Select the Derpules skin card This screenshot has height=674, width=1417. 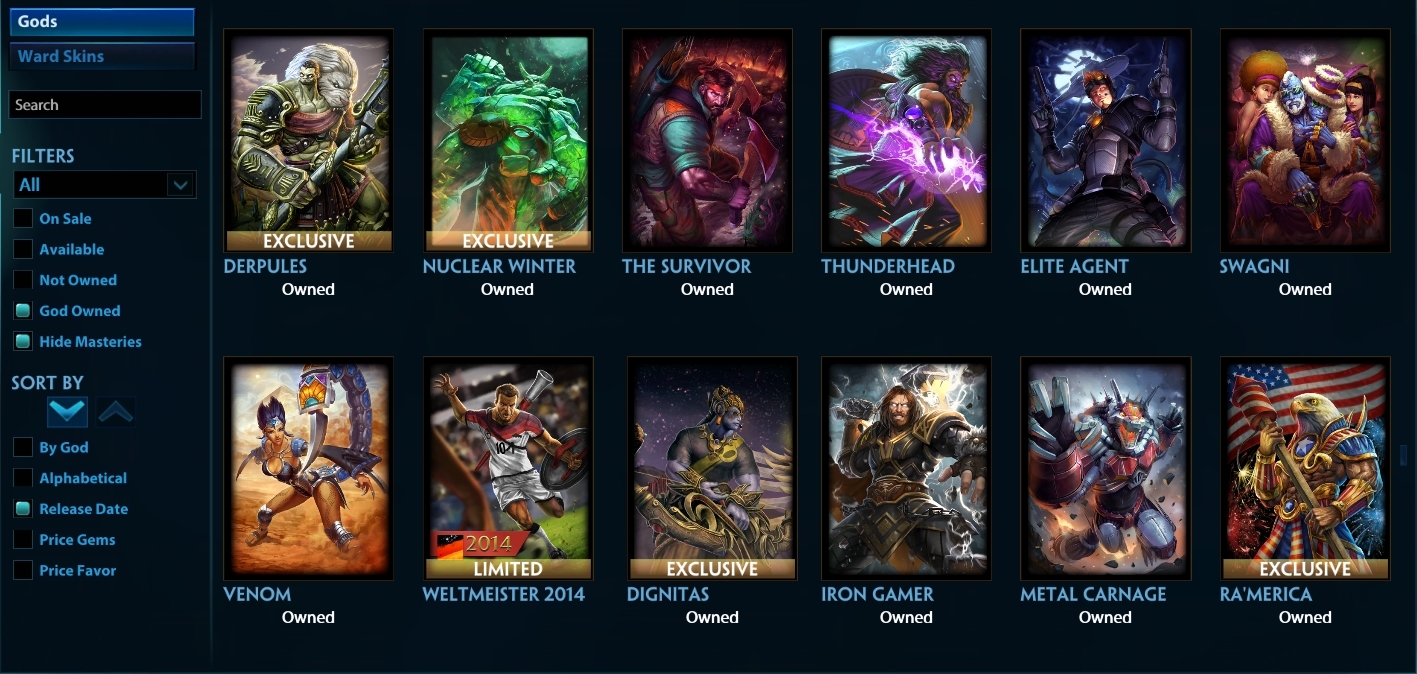point(308,140)
